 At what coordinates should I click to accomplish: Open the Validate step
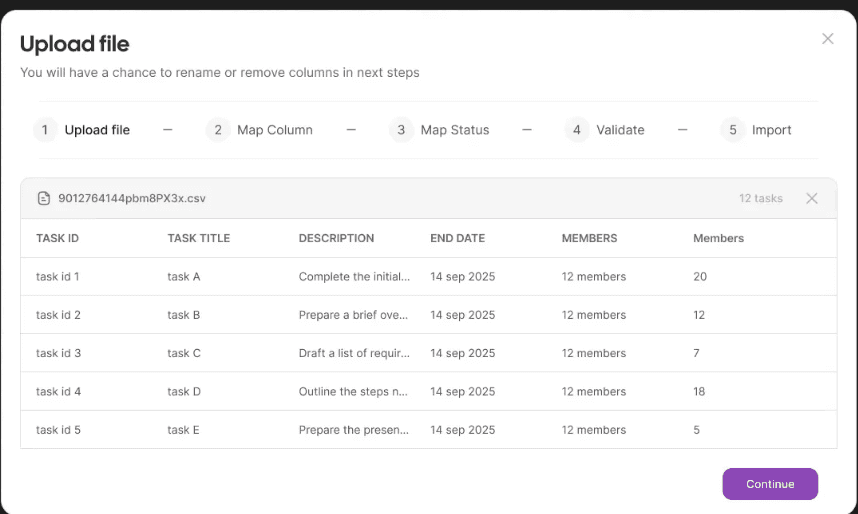pyautogui.click(x=620, y=130)
